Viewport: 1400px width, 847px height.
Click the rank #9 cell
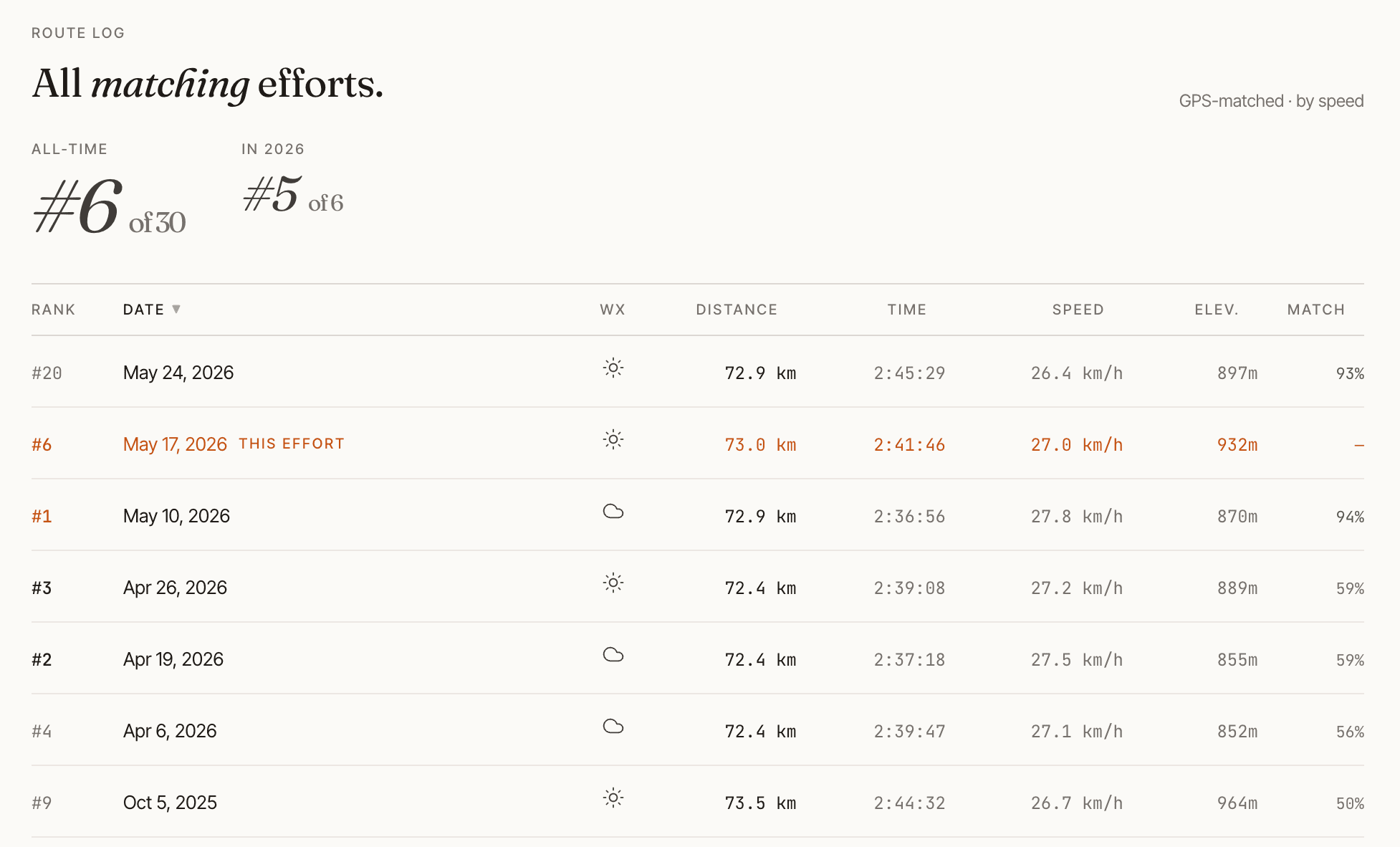42,803
